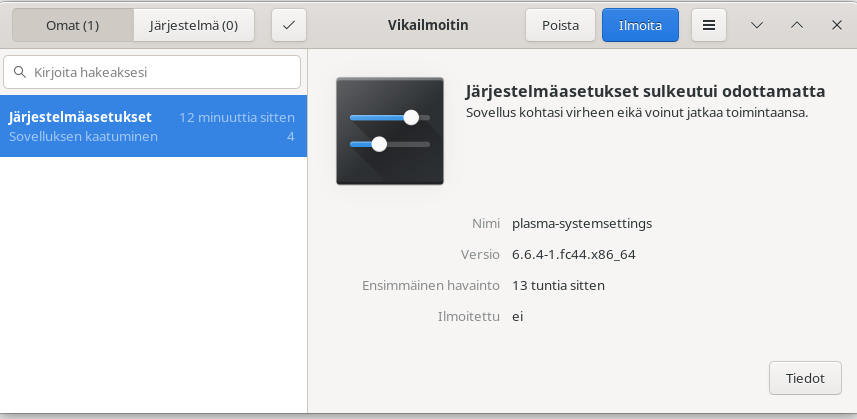Click the 'Sovelluksen kaatuminen' subtitle
This screenshot has width=857, height=419.
[84, 137]
